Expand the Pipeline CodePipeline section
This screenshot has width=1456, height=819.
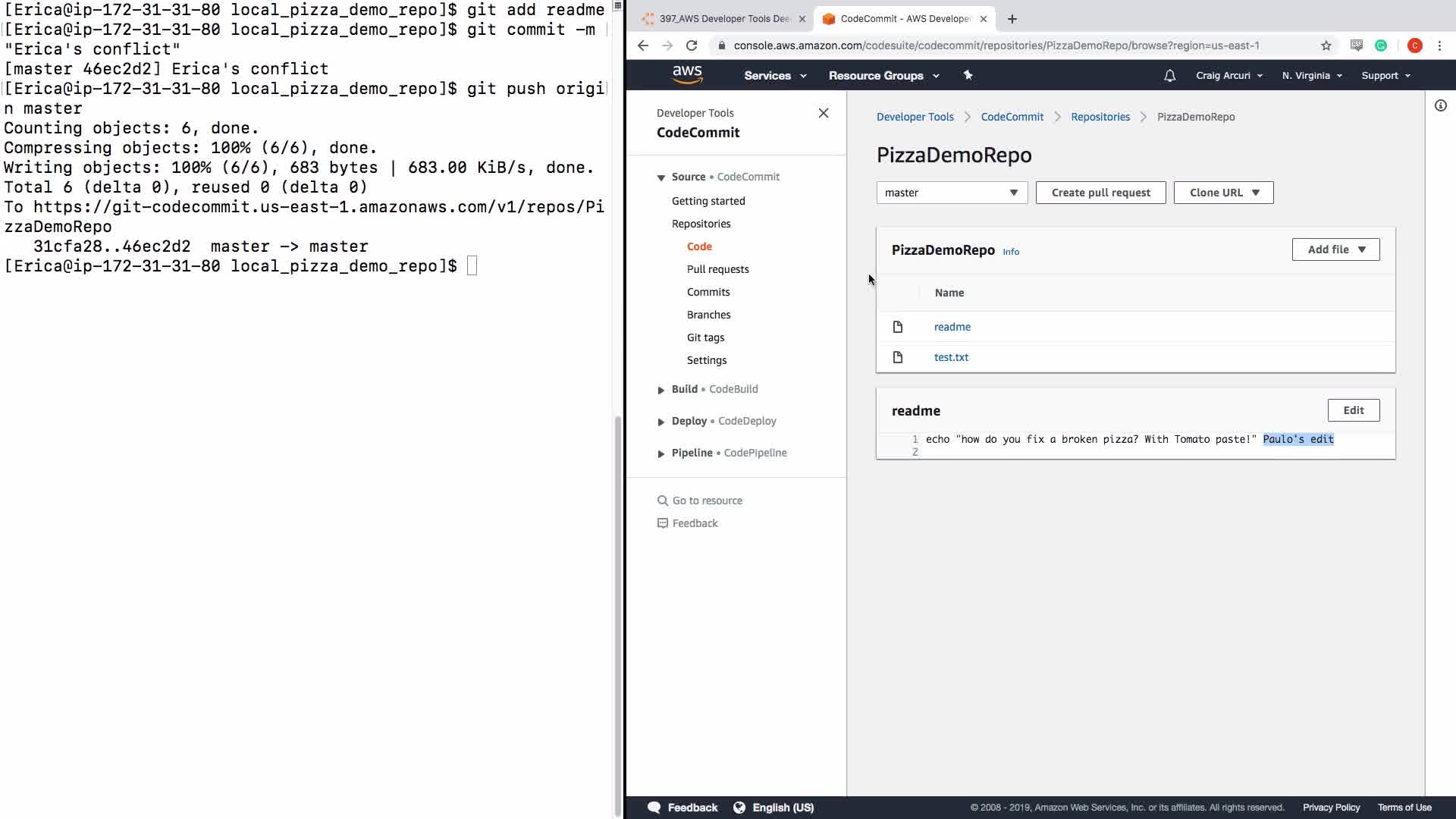(x=661, y=453)
